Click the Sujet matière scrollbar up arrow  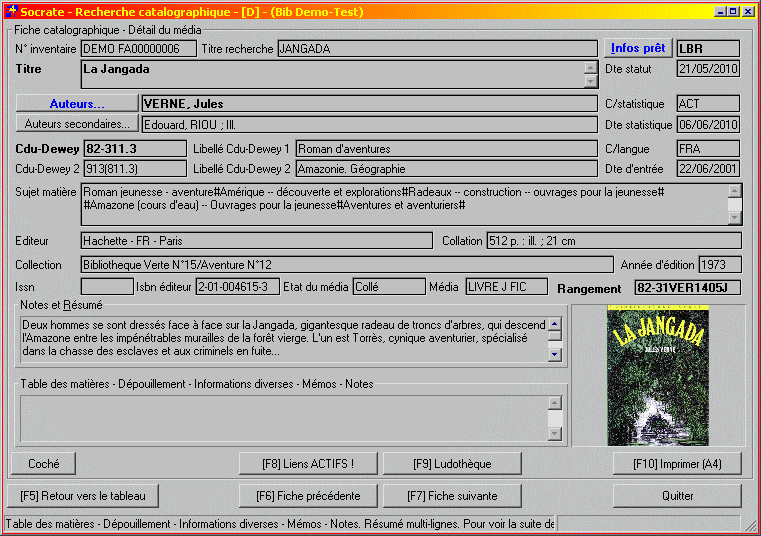click(735, 191)
